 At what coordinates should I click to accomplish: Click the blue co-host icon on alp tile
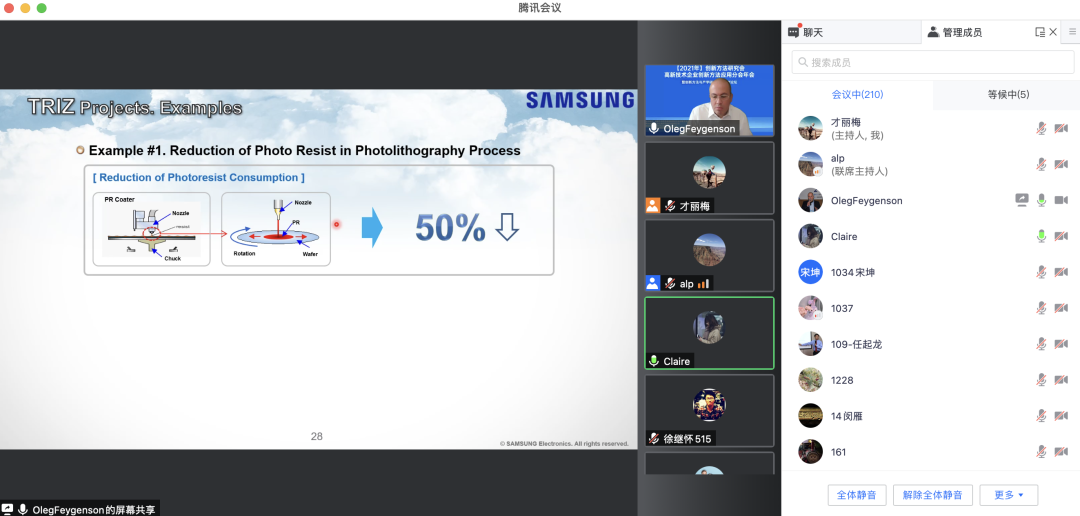pos(652,283)
